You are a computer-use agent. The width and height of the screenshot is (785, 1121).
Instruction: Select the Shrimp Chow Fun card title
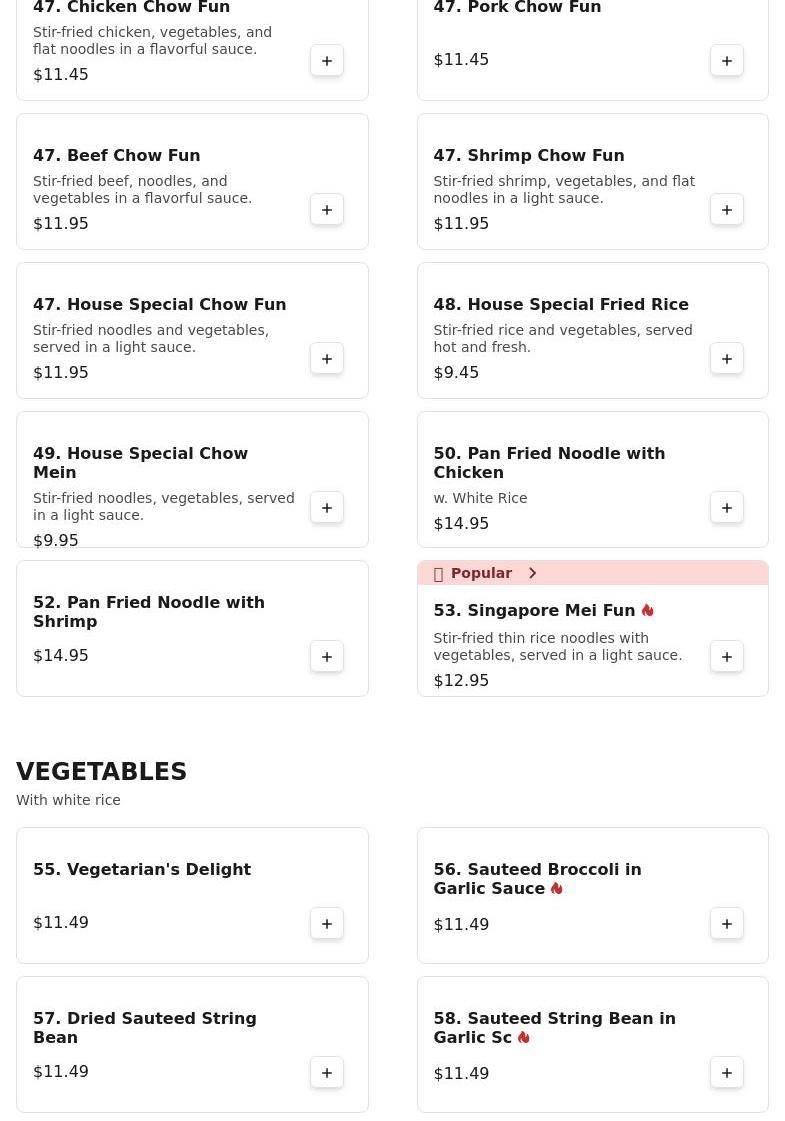528,156
